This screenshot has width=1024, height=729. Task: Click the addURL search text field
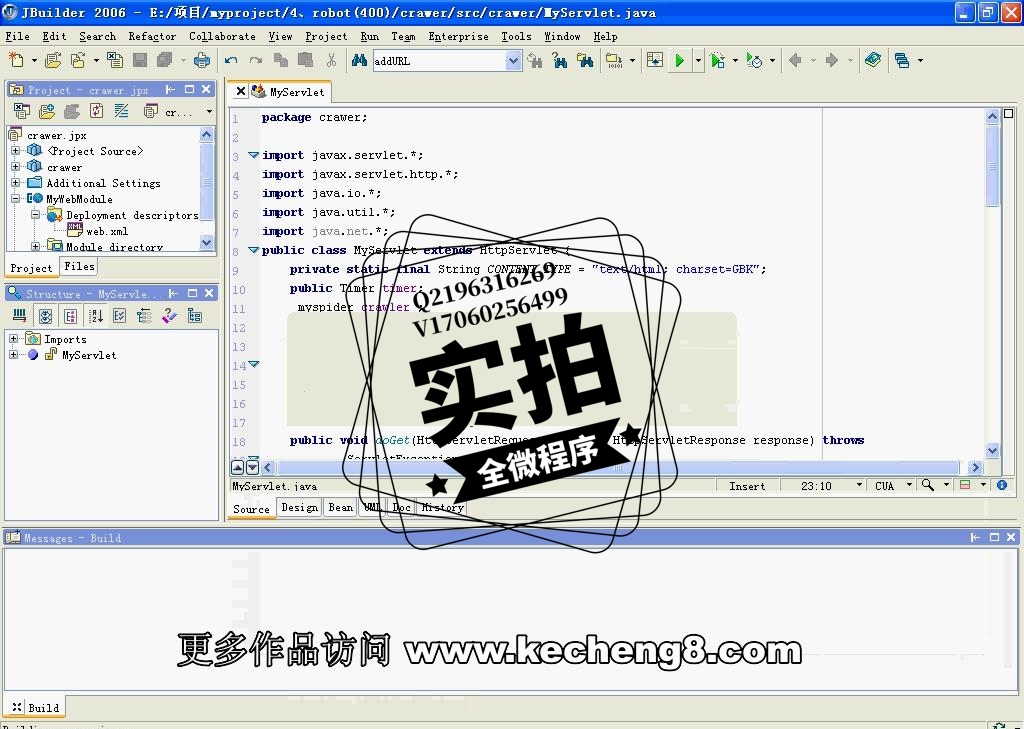(x=440, y=61)
